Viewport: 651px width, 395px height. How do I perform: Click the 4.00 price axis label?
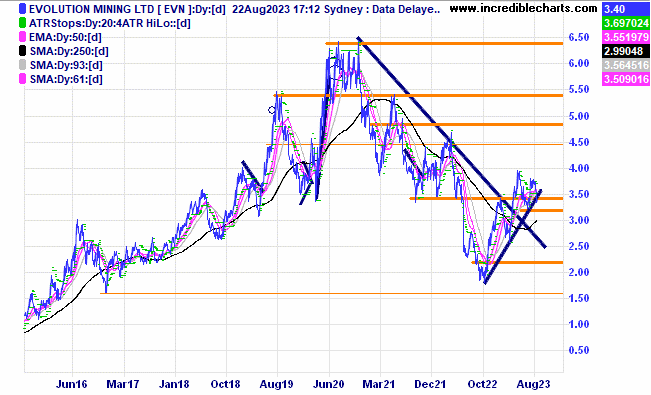tap(579, 168)
